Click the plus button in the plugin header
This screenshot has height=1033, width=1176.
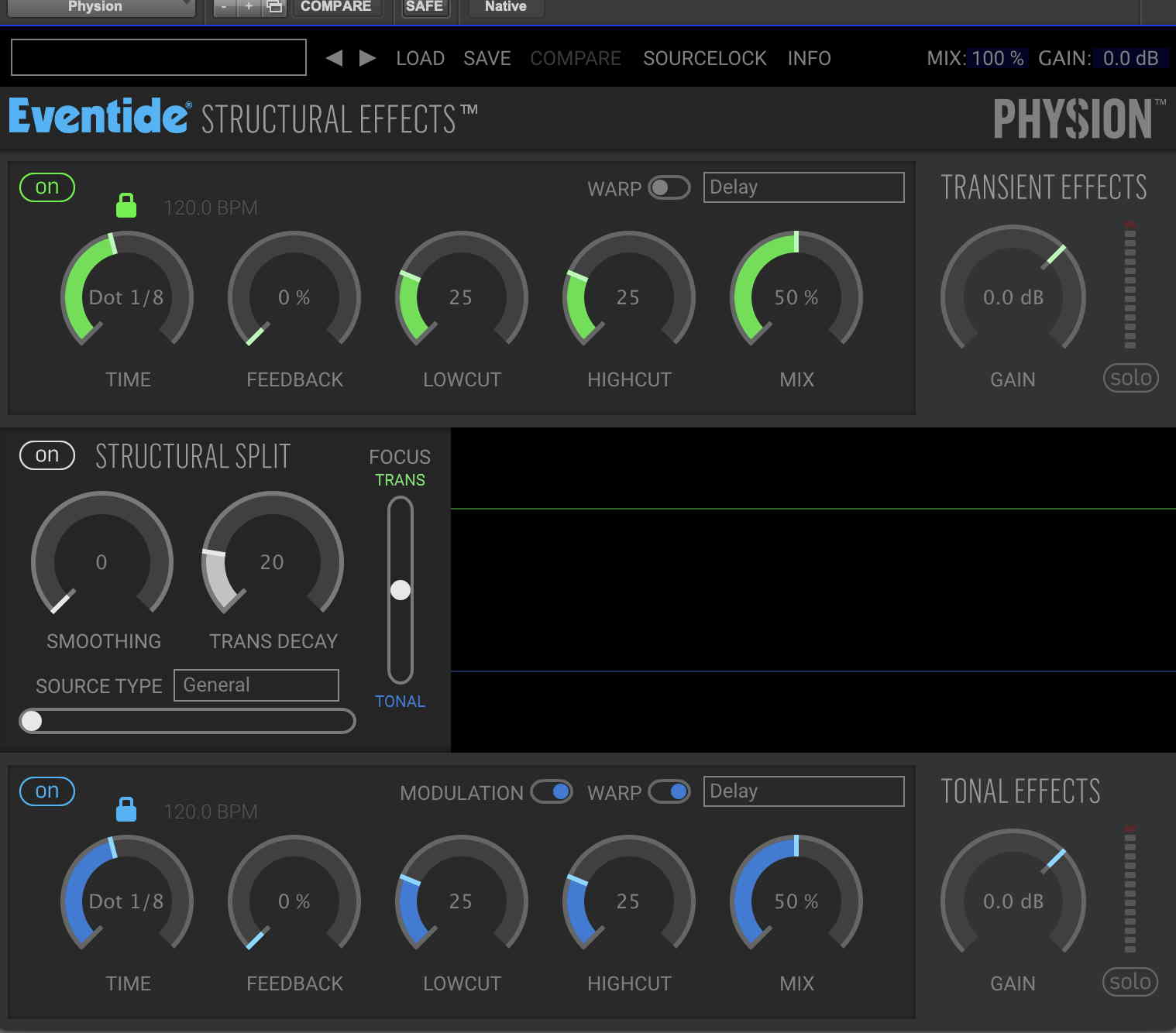pyautogui.click(x=249, y=6)
